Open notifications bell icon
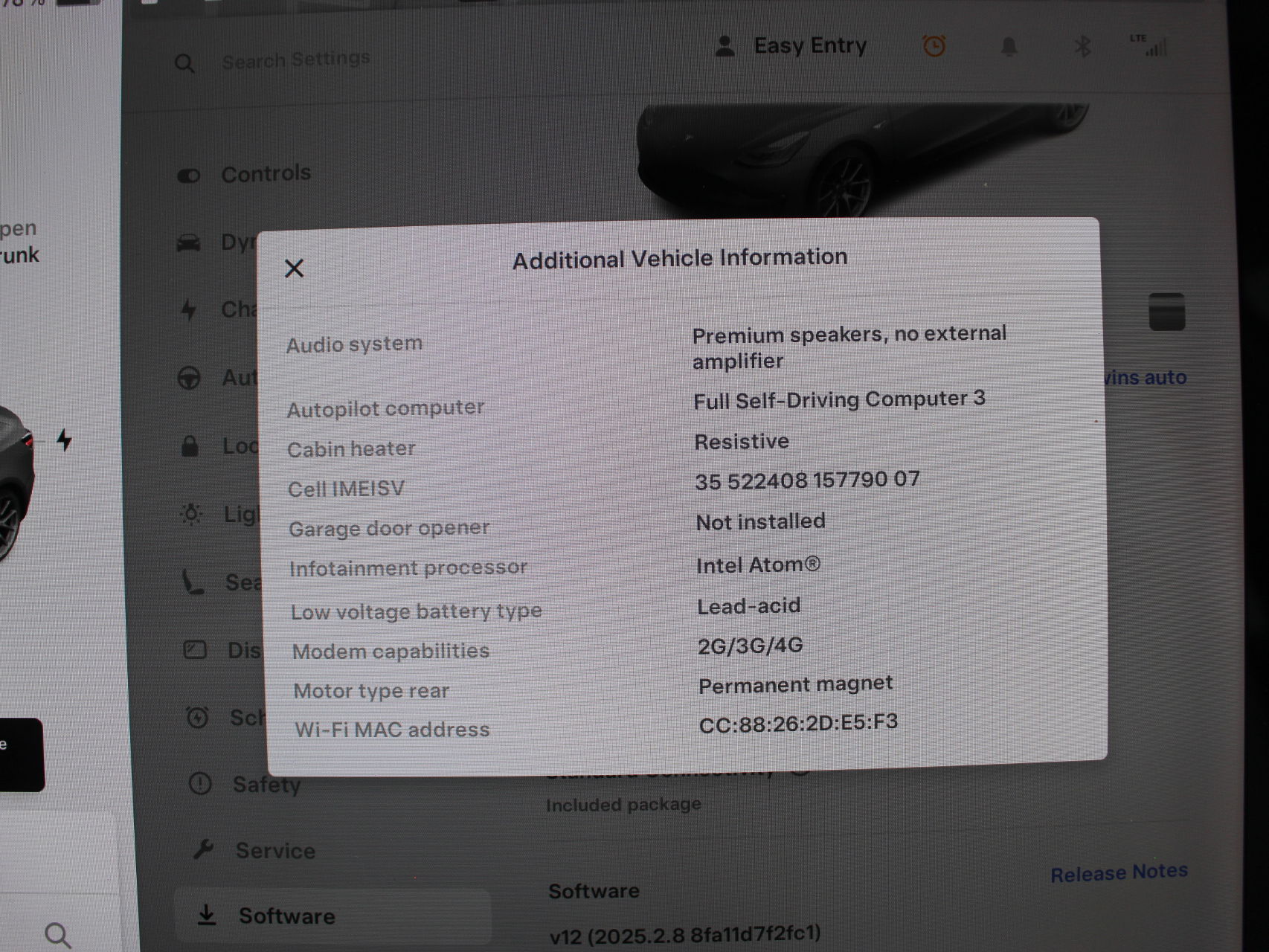 click(1009, 47)
